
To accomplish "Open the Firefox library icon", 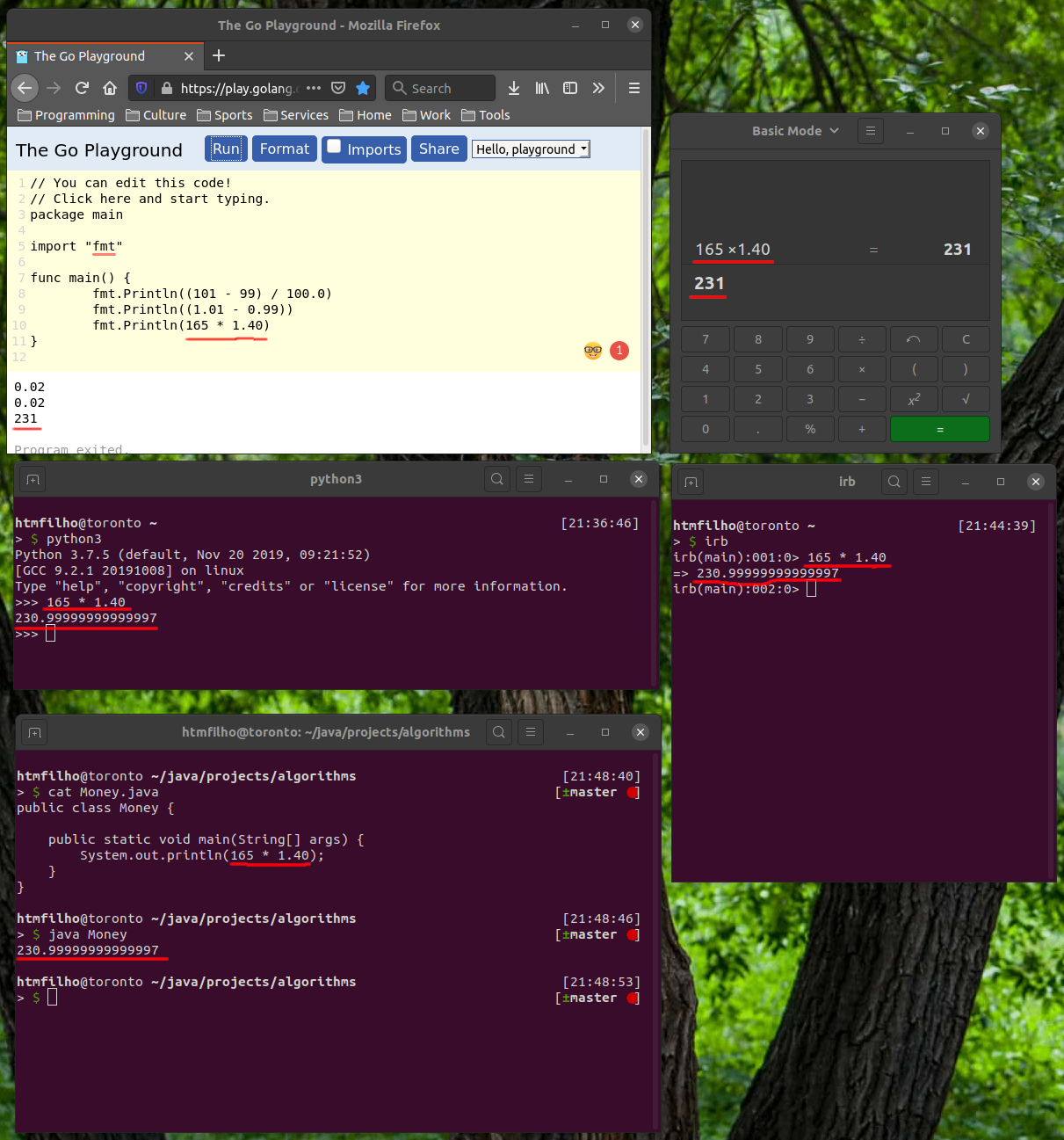I will (x=542, y=88).
